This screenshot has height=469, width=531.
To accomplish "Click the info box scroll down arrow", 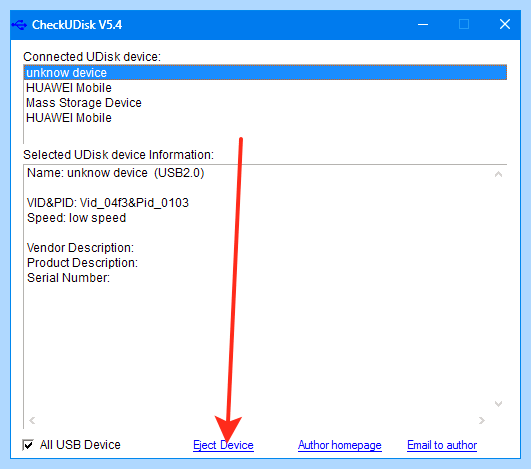I will coord(498,404).
